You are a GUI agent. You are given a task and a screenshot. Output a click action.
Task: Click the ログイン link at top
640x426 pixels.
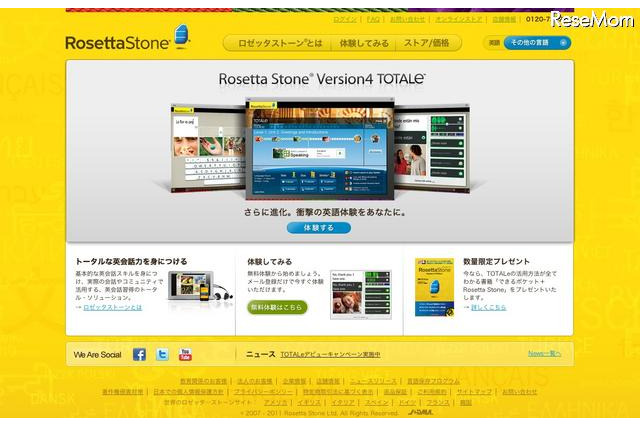(x=345, y=19)
